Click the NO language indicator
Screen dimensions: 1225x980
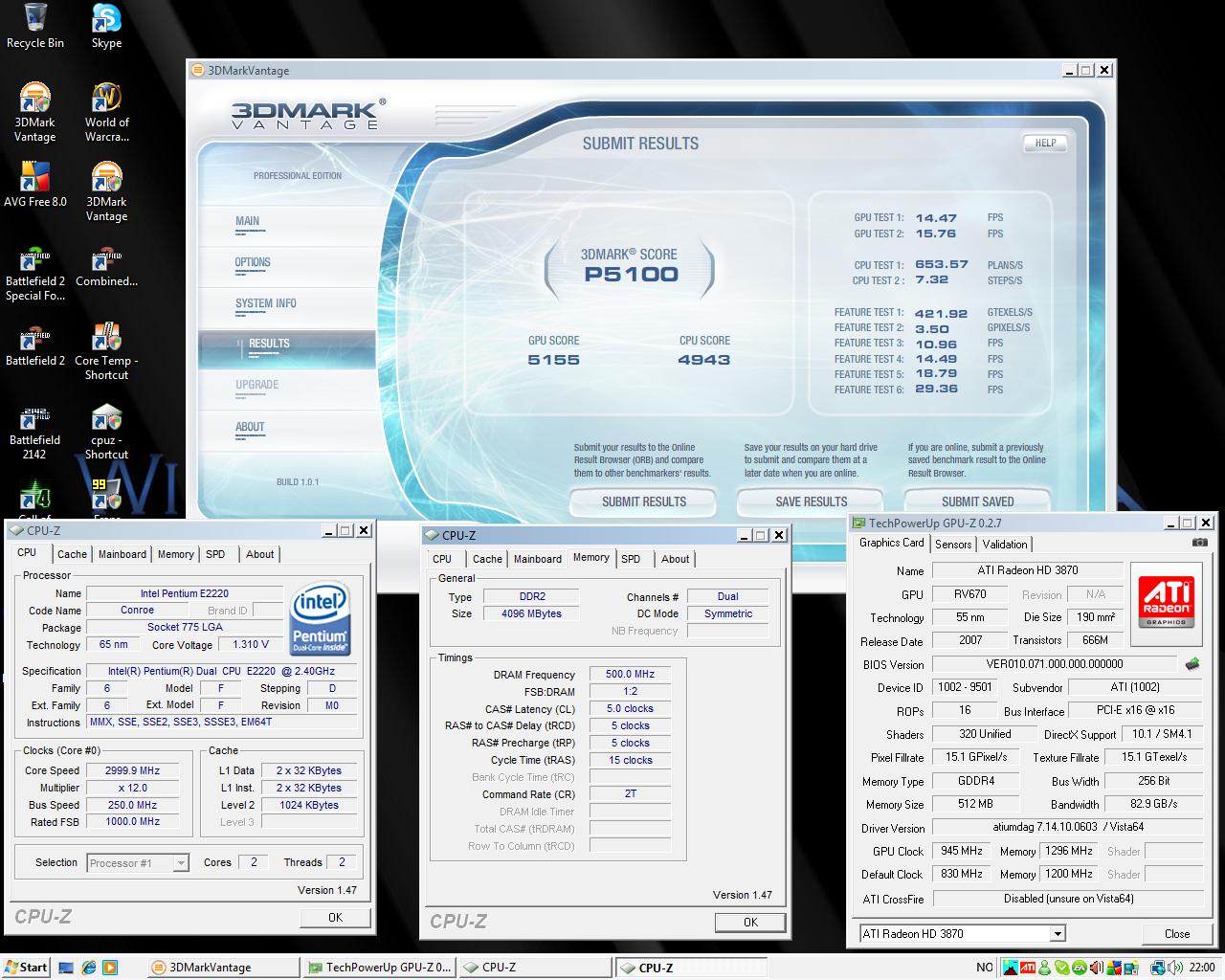(985, 968)
